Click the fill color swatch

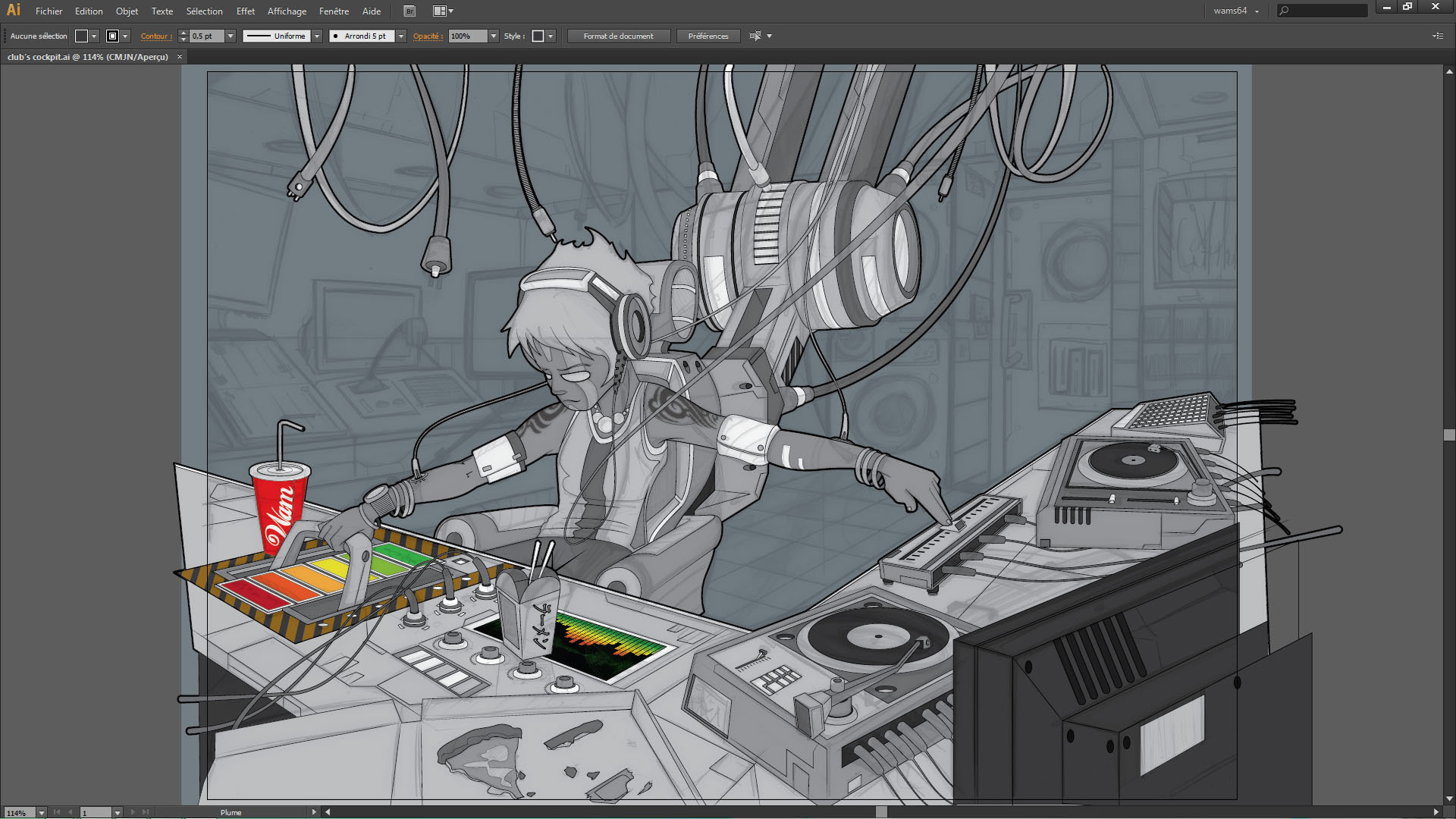pos(81,36)
